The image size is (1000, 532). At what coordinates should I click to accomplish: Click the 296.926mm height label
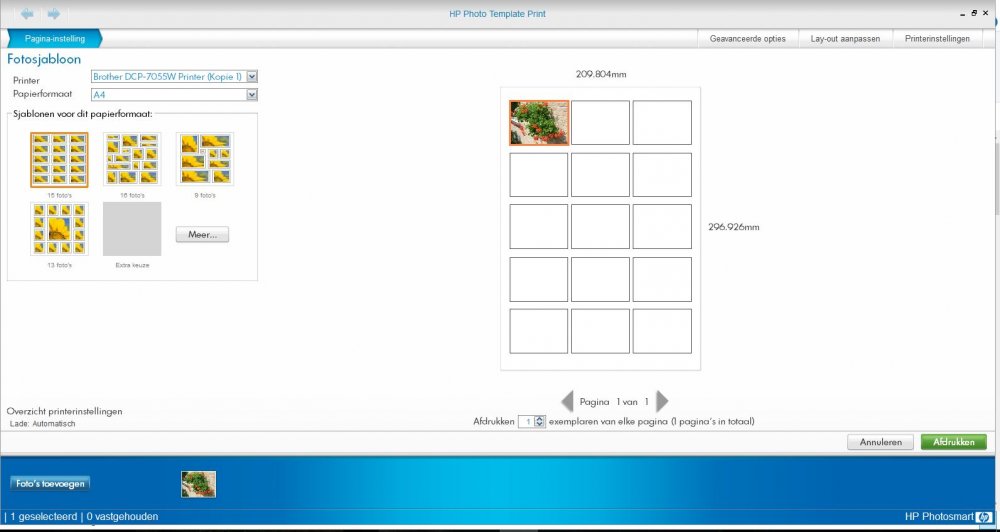pos(733,226)
